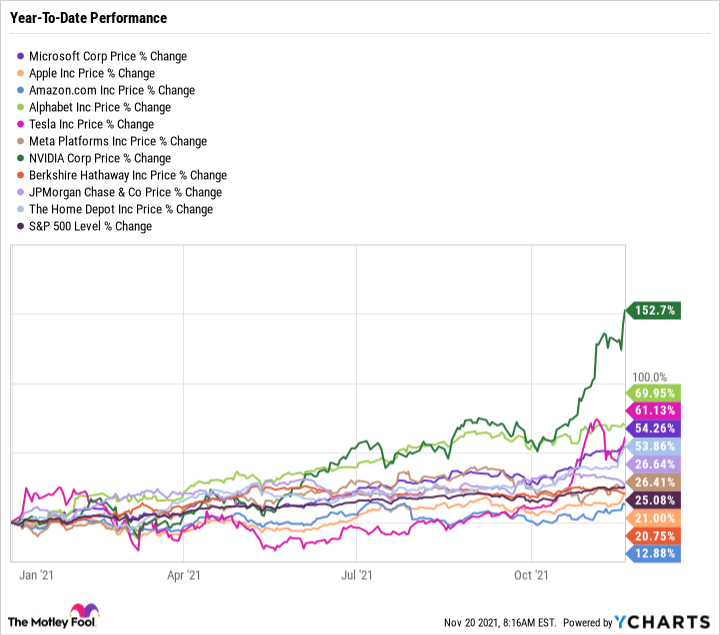720x635 pixels.
Task: Click the Tesla pink legend dot
Action: click(x=21, y=124)
